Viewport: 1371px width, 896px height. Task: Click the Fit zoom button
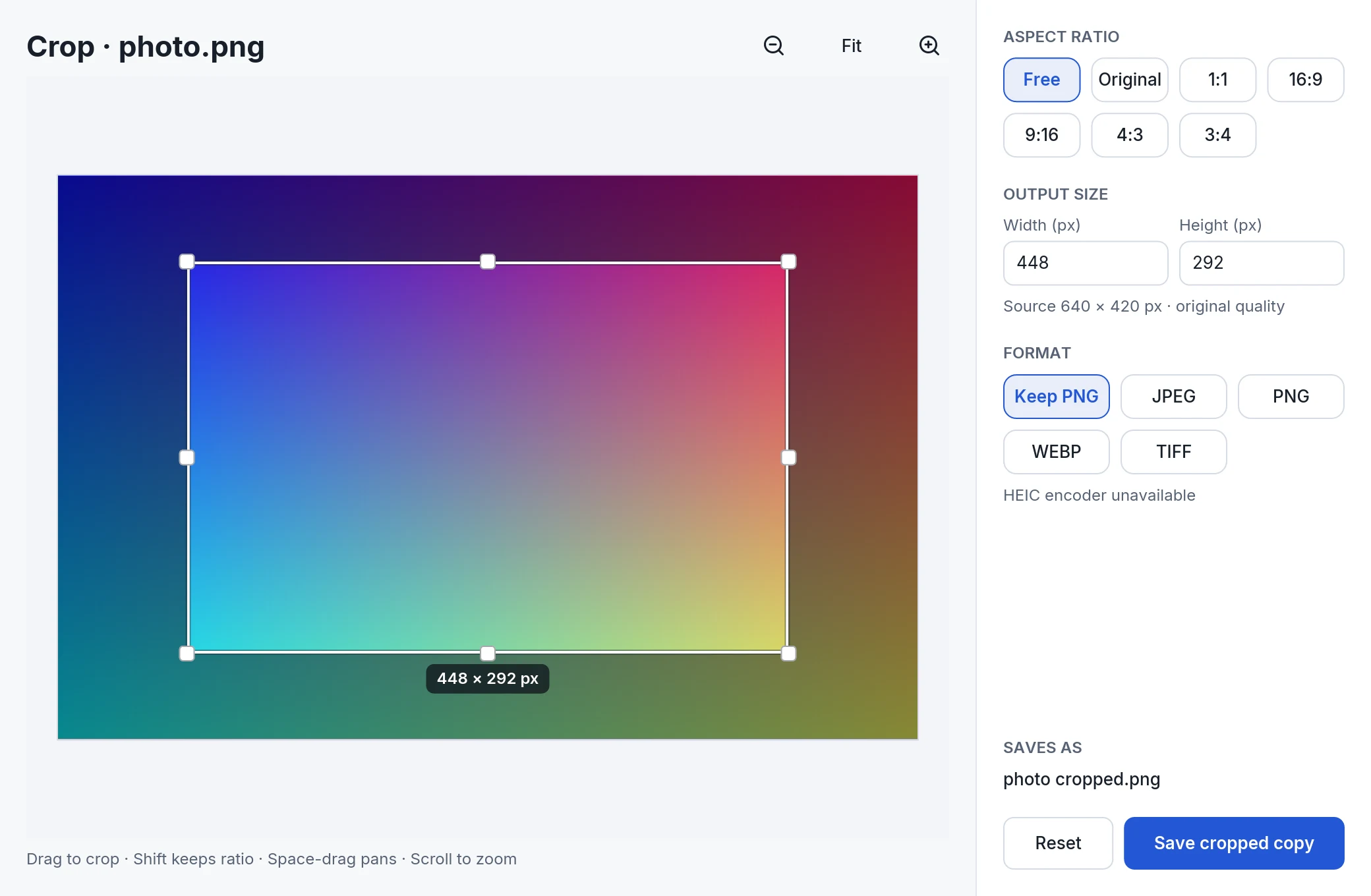pyautogui.click(x=852, y=45)
